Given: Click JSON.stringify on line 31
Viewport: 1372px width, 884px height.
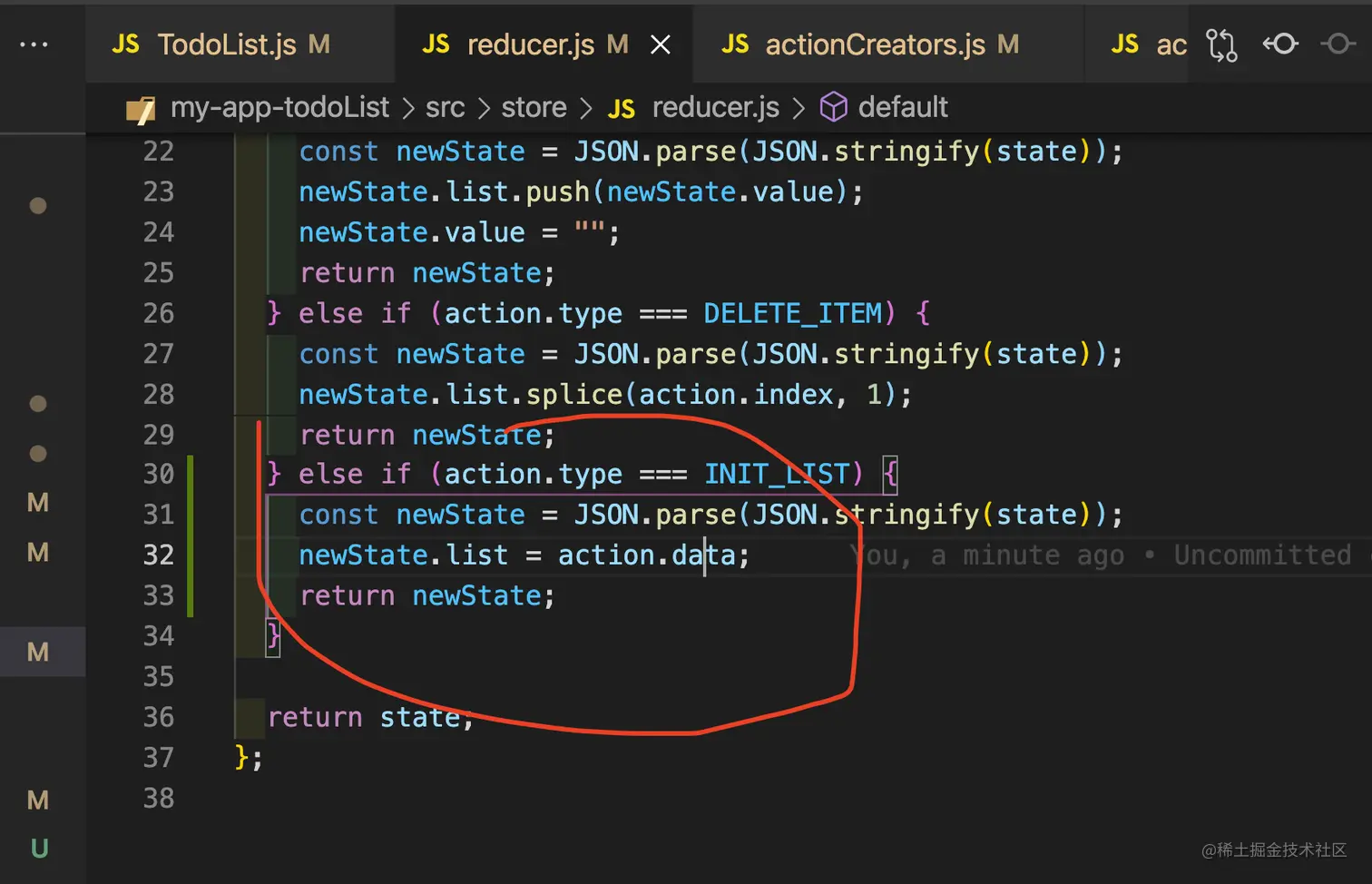Looking at the screenshot, I should point(866,515).
